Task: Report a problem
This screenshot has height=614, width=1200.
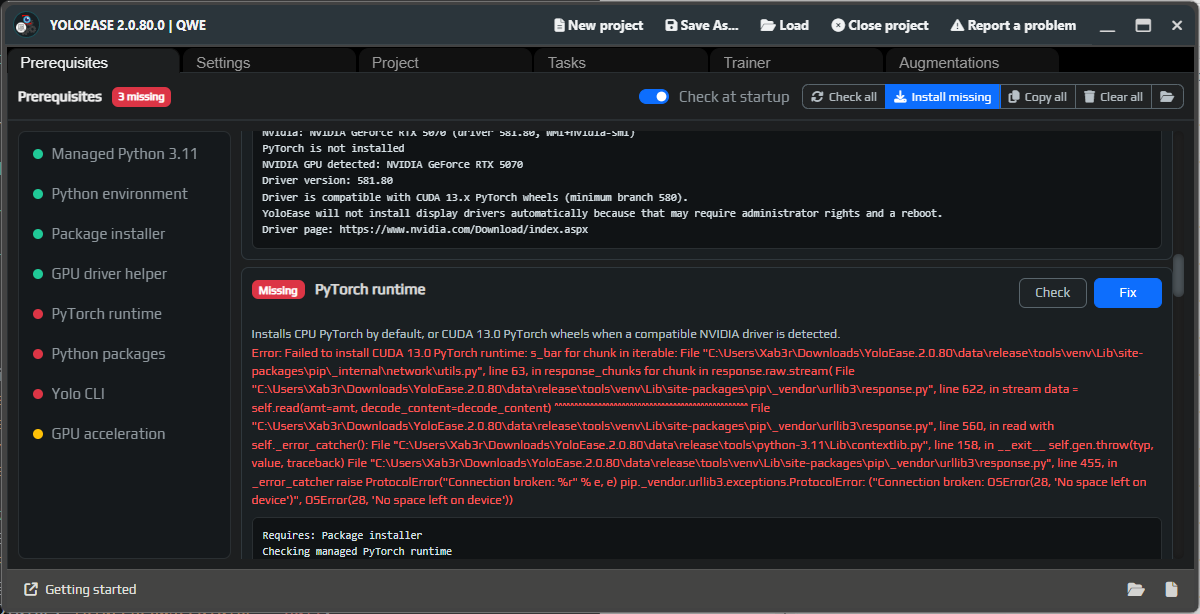Action: pos(1013,25)
